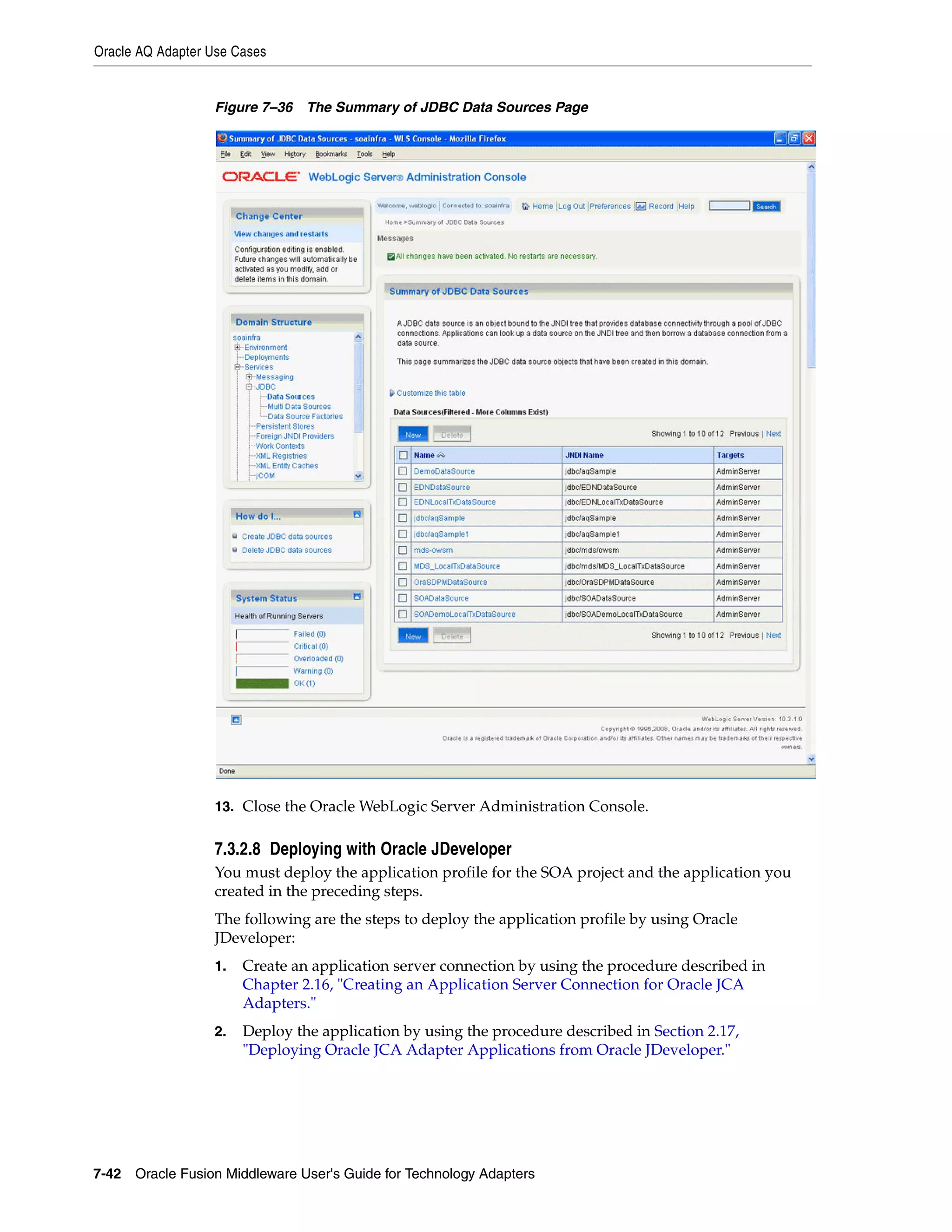
Task: Open the Warning (0) status link
Action: pos(313,671)
